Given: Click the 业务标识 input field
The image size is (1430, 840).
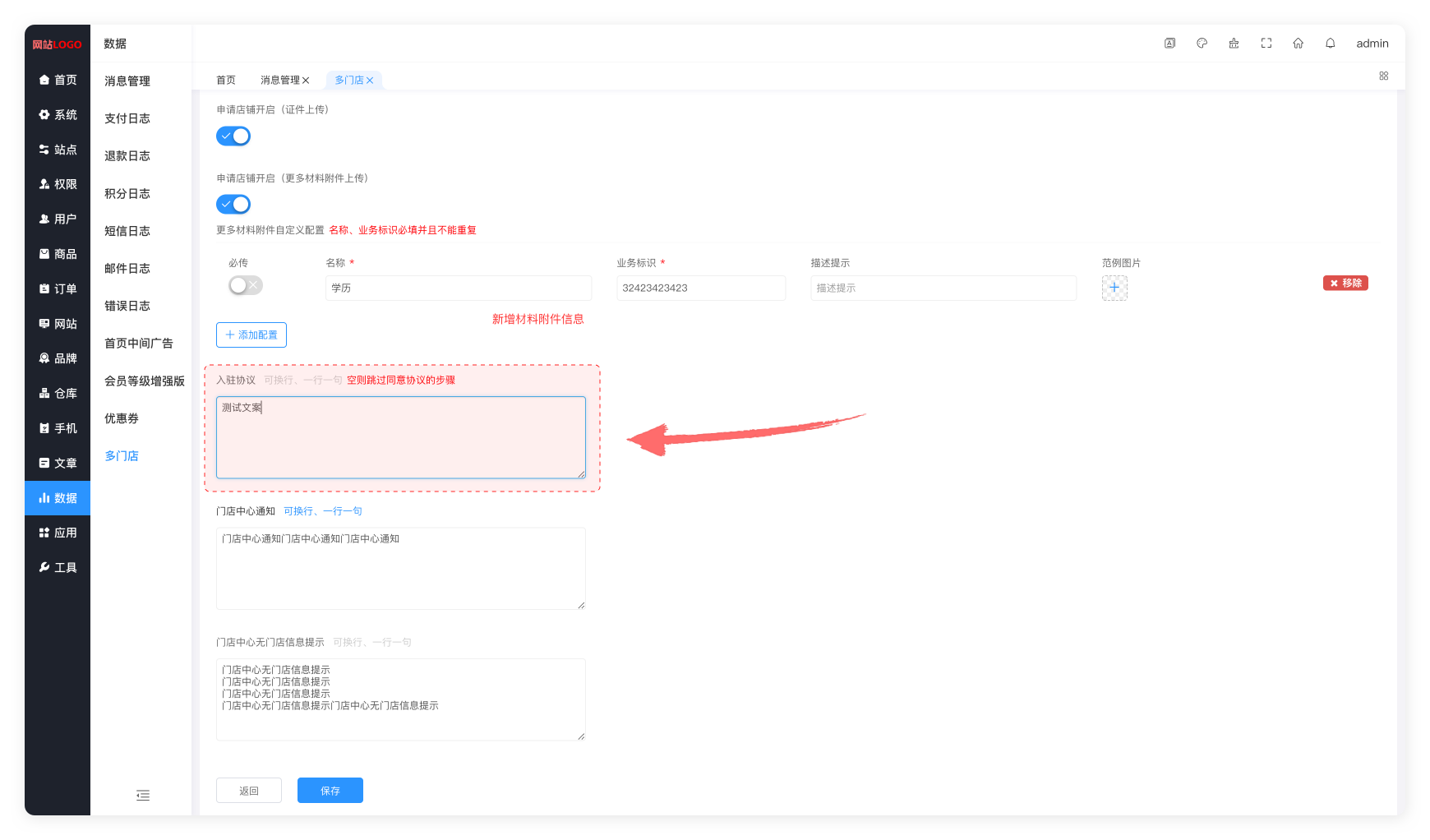Looking at the screenshot, I should 700,288.
